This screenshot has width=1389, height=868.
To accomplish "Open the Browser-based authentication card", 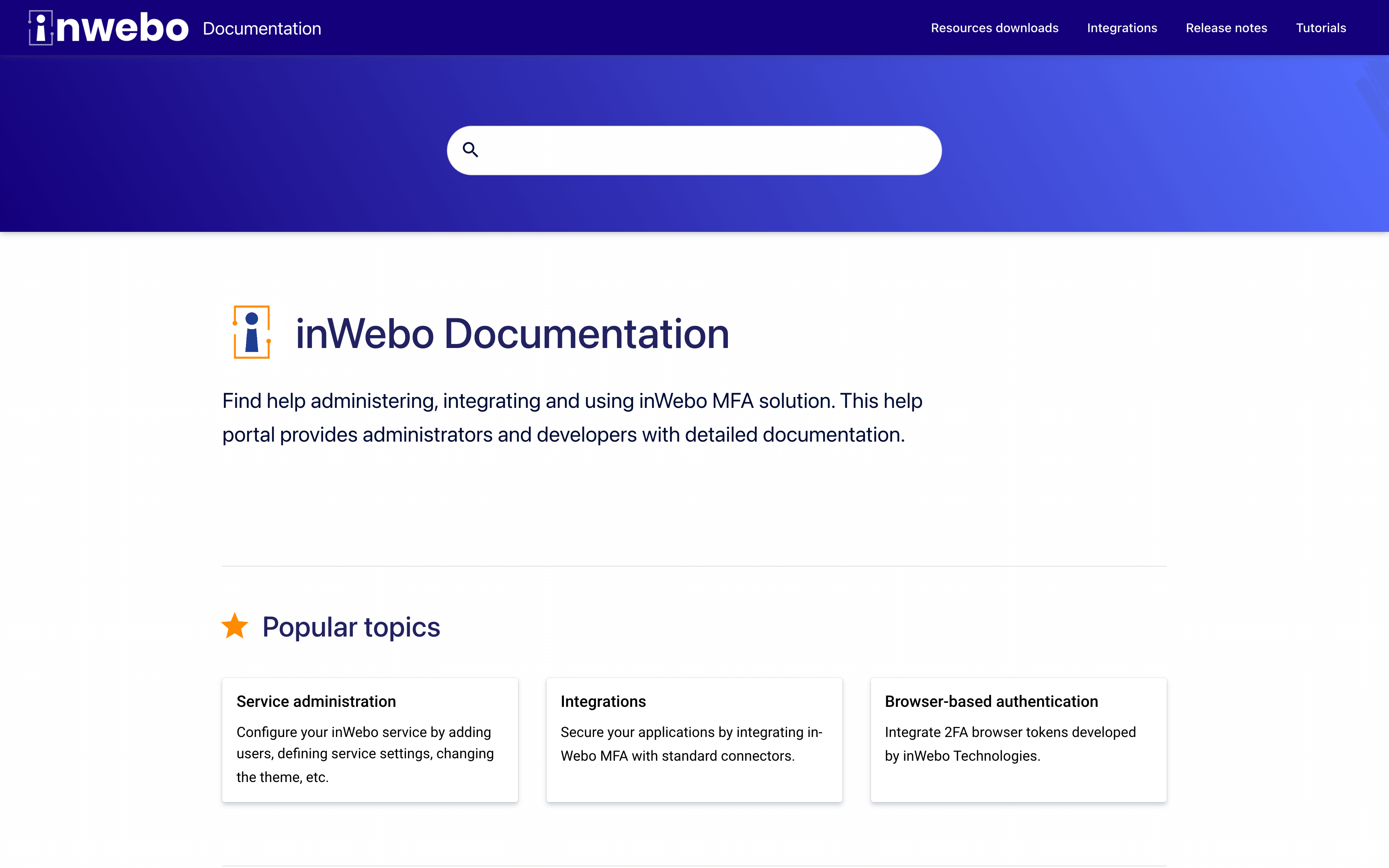I will [x=1018, y=739].
